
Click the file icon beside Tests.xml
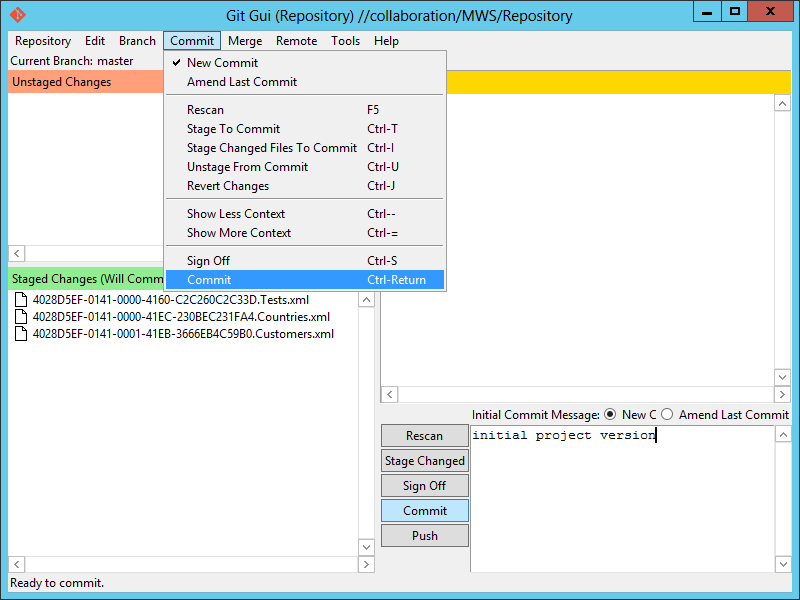(21, 300)
